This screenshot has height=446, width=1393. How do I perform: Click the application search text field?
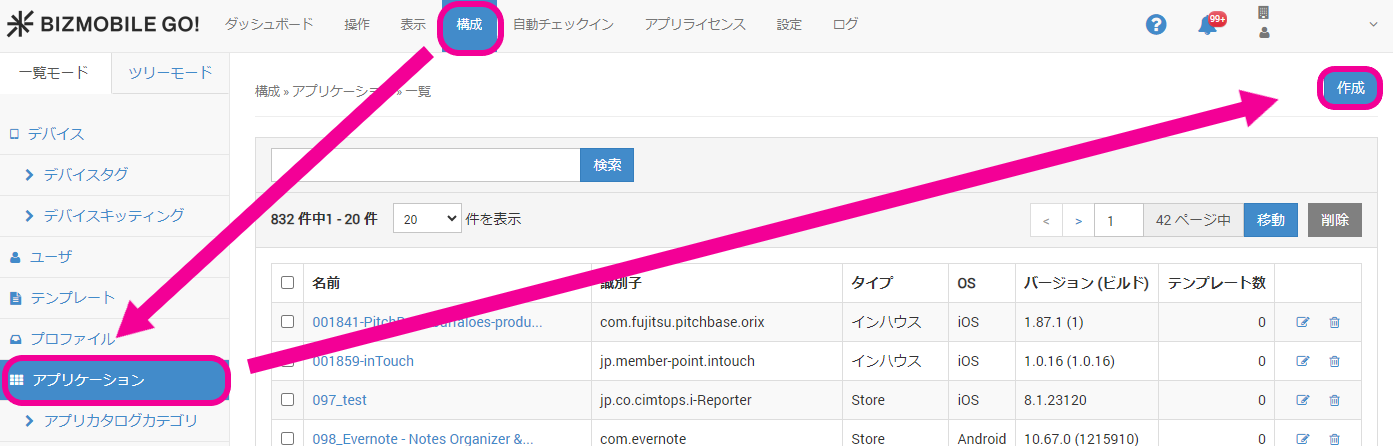click(x=425, y=165)
